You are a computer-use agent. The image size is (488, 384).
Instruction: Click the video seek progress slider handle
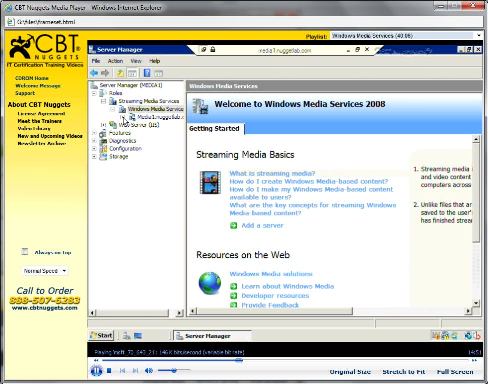coord(239,360)
